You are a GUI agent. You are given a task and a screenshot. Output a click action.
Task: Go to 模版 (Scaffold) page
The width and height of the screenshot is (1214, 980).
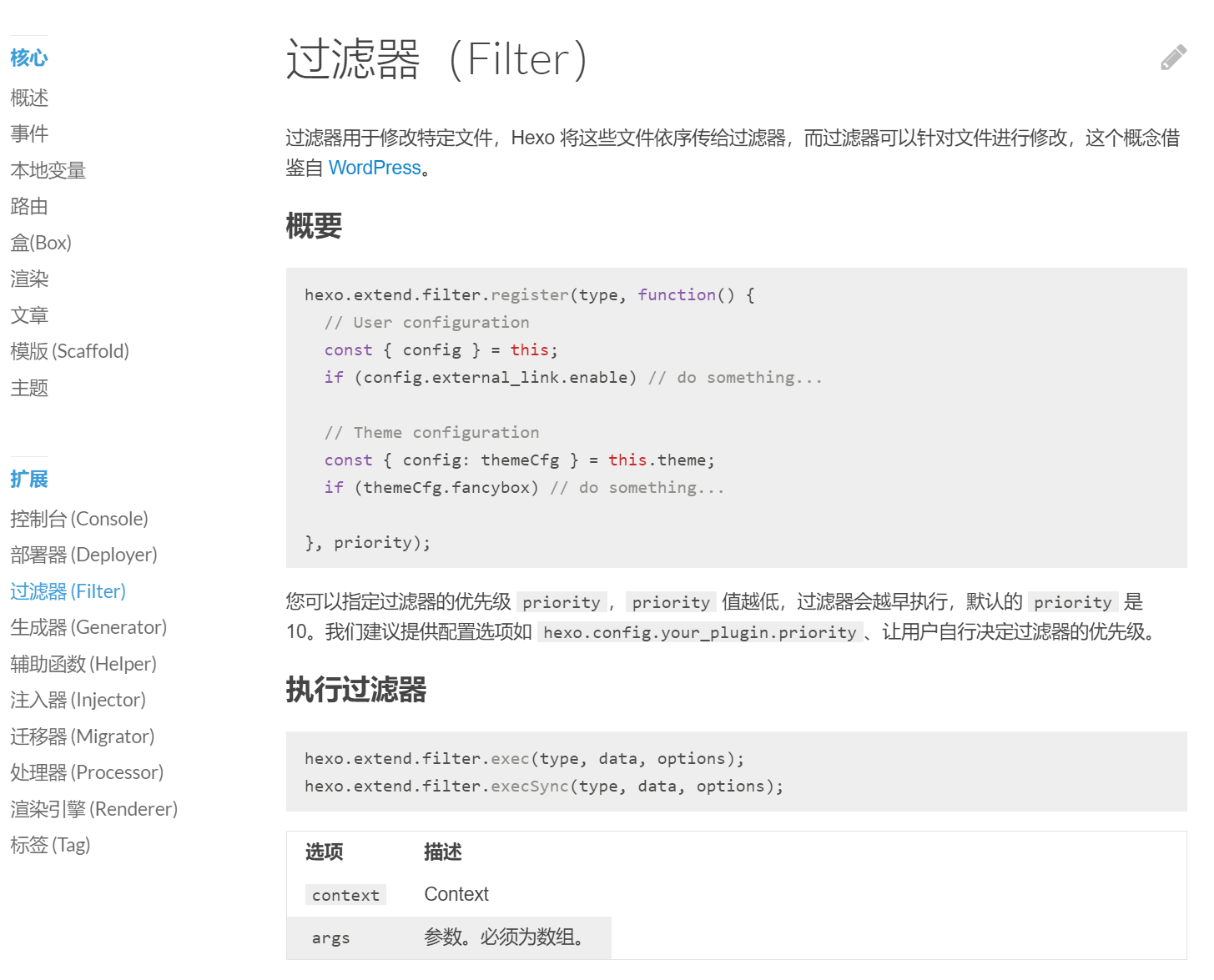(x=69, y=351)
